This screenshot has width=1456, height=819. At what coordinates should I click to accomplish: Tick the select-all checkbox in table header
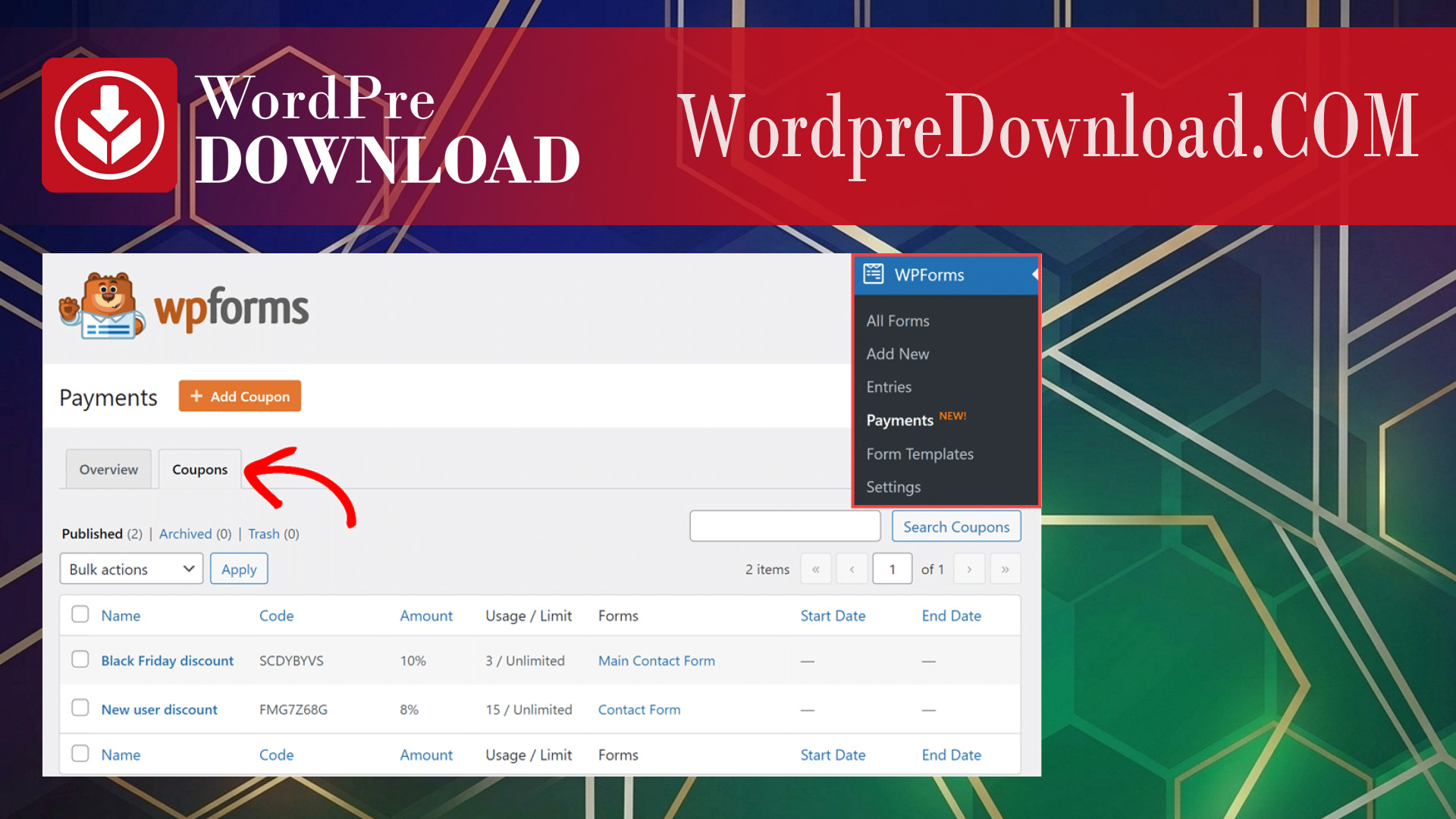point(80,614)
